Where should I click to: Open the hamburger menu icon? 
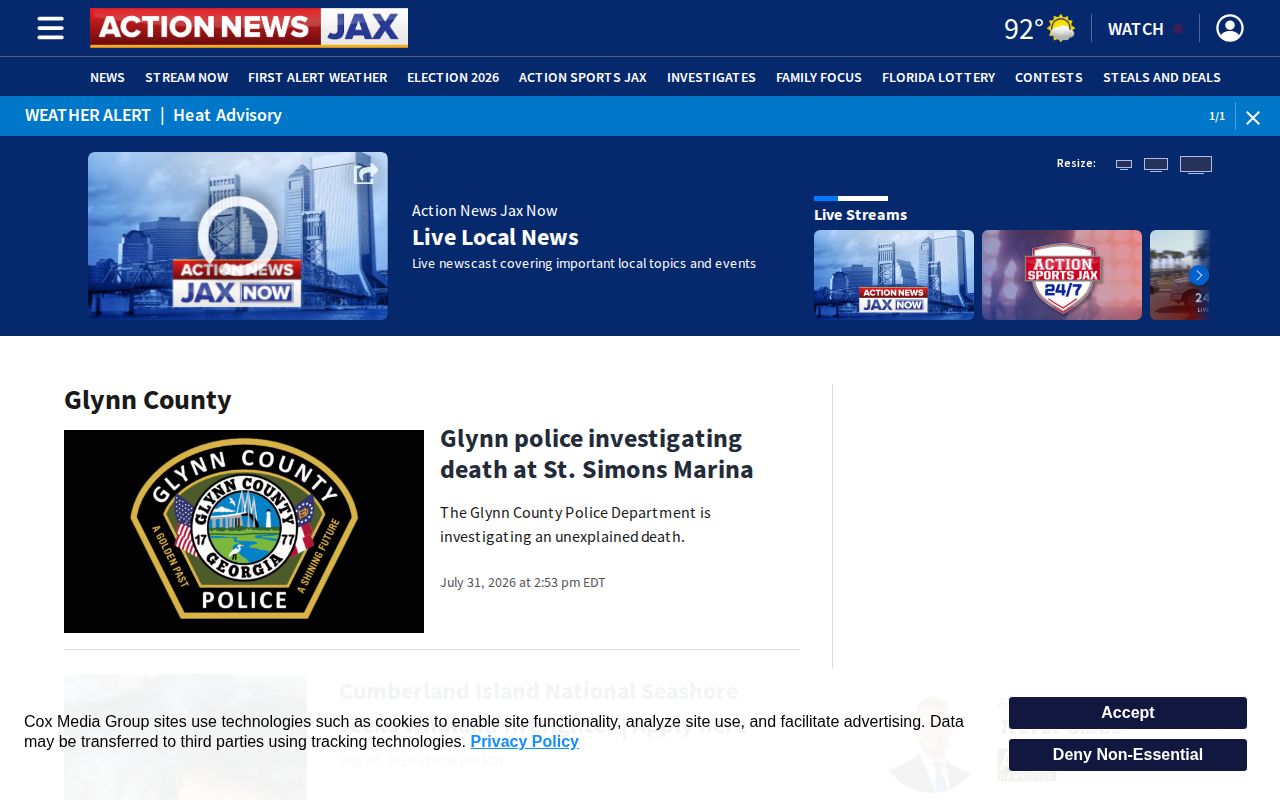coord(51,28)
